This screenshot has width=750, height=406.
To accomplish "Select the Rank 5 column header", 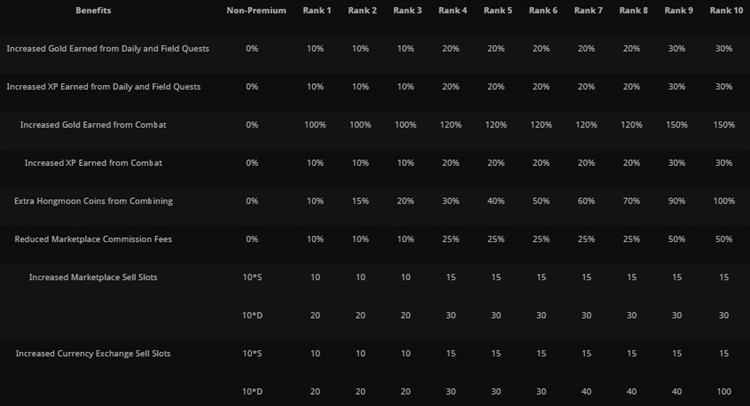I will [497, 11].
